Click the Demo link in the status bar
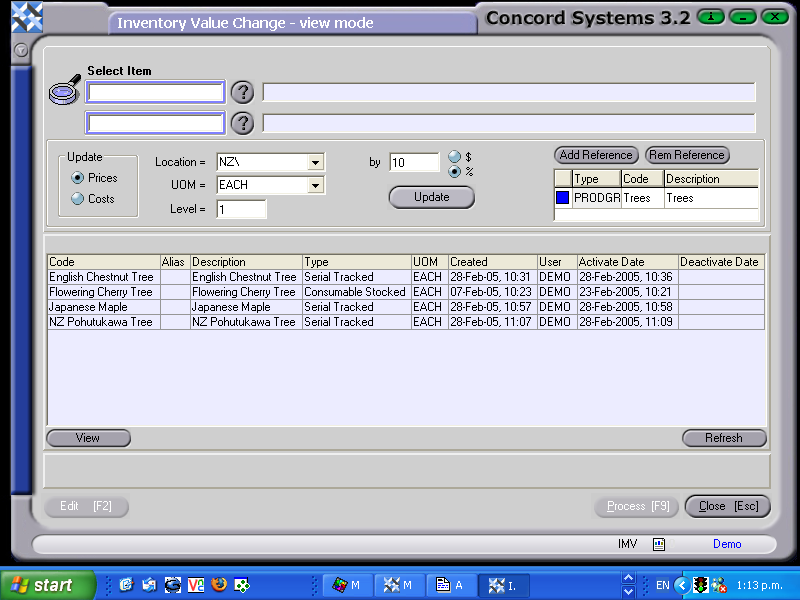The width and height of the screenshot is (800, 600). [x=726, y=544]
